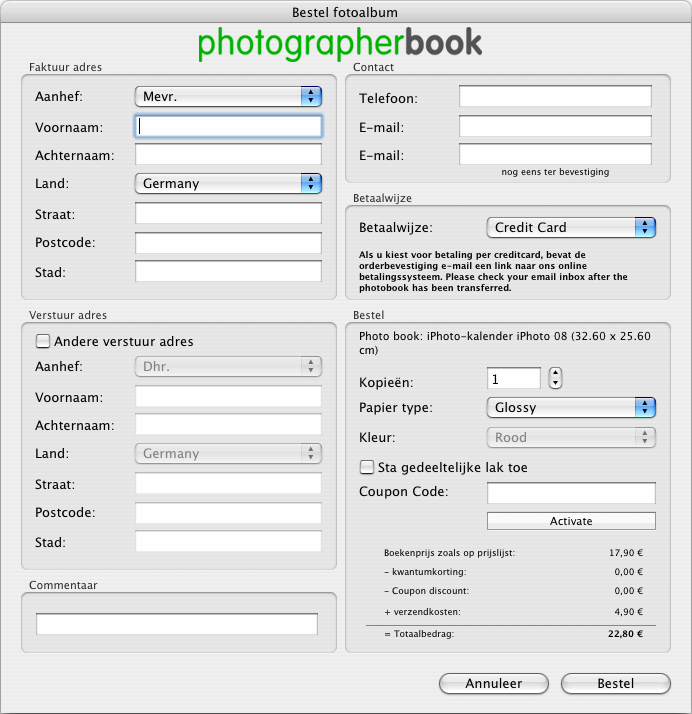Click the Commentaar text field
Screen dimensions: 692x714
click(x=177, y=624)
